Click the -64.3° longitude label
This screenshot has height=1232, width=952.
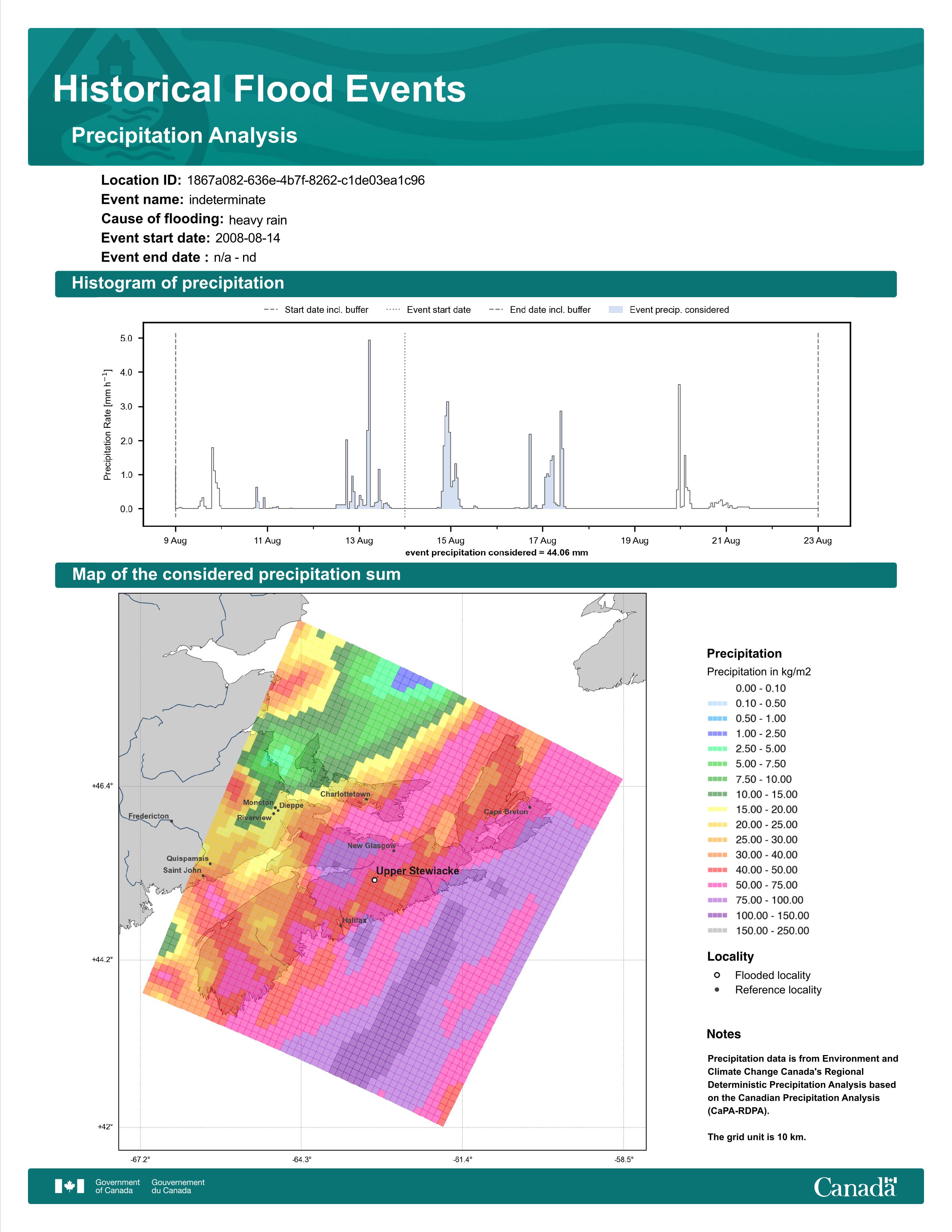tap(301, 1160)
